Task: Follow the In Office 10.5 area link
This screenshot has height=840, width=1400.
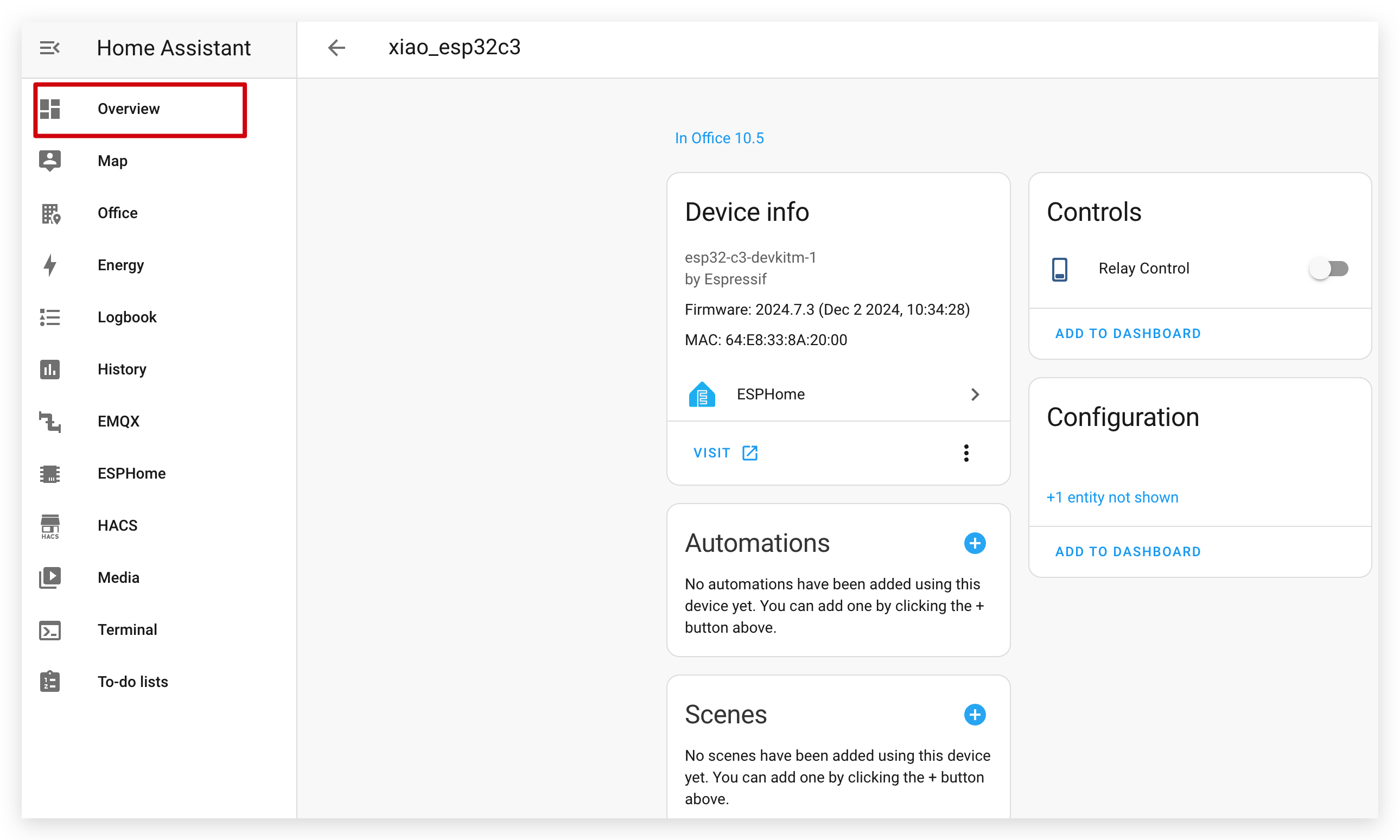Action: (719, 138)
